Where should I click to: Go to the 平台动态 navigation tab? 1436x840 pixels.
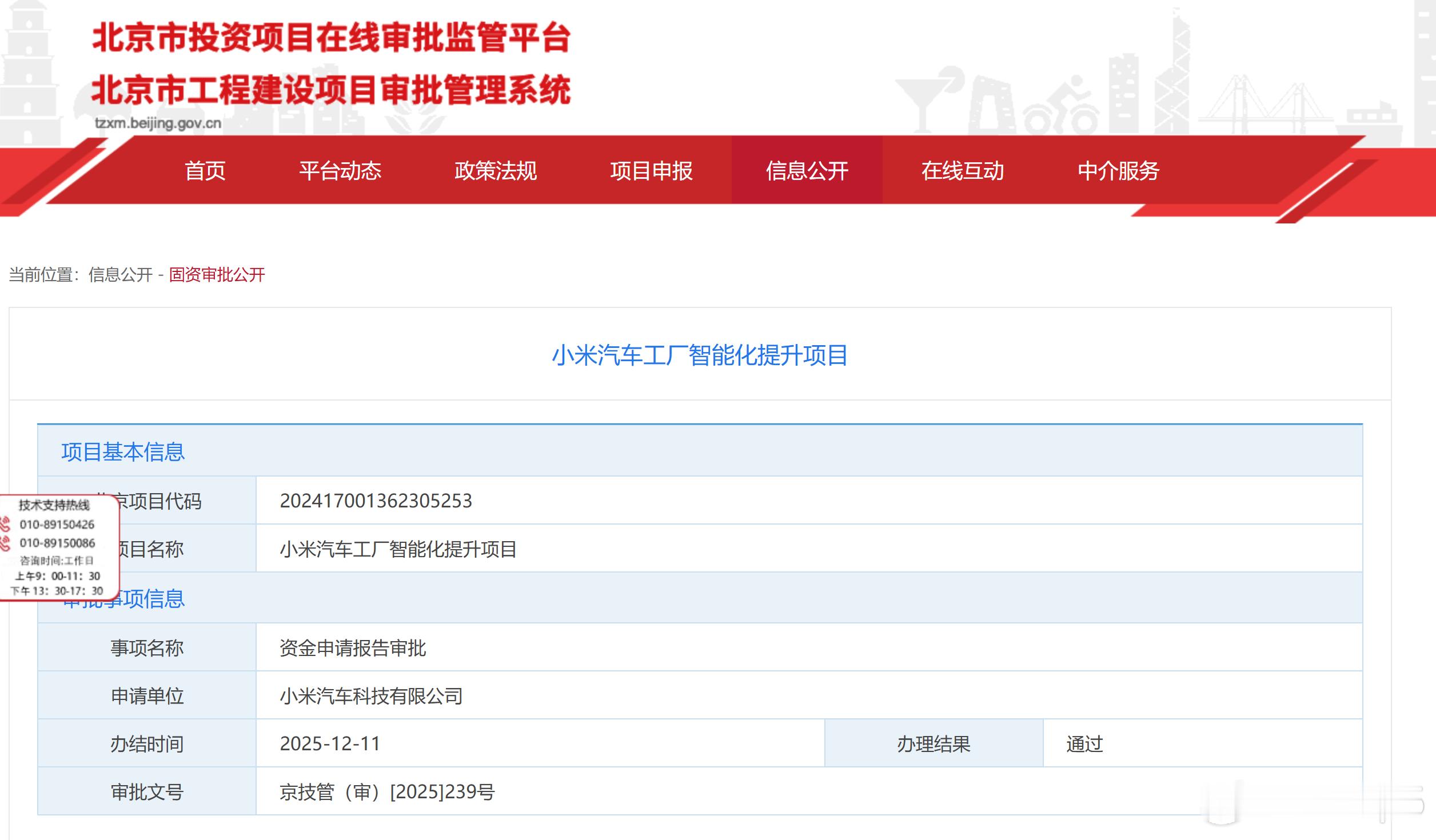pyautogui.click(x=340, y=171)
